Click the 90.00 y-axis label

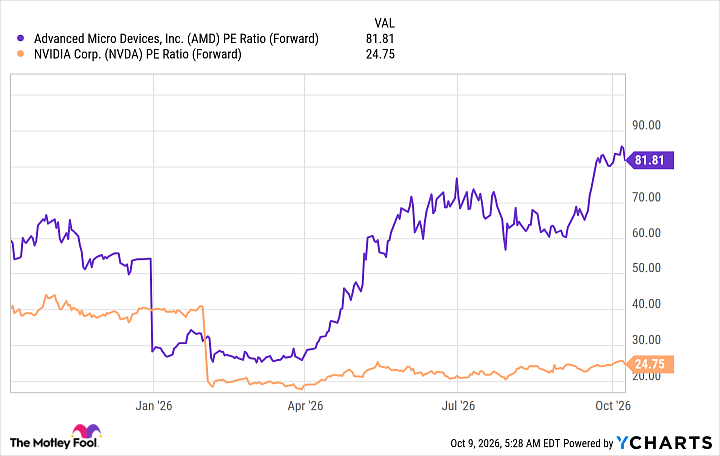pos(647,125)
